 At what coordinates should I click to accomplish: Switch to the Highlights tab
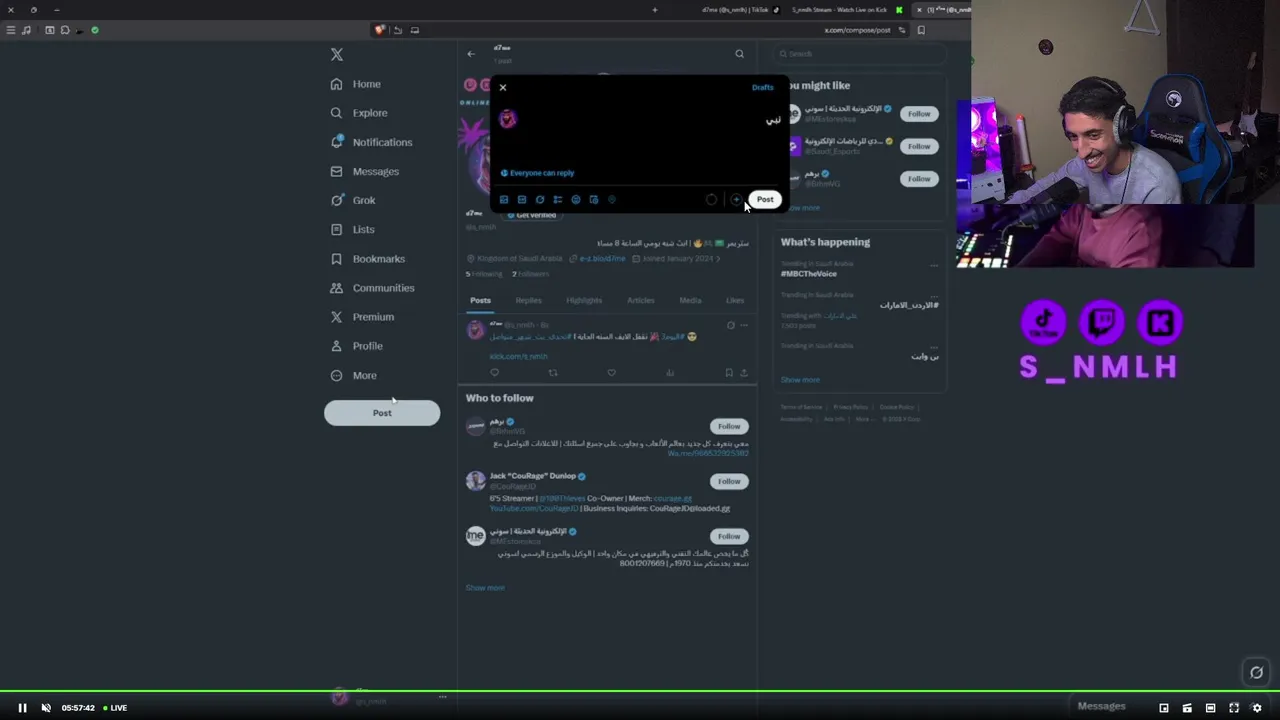(584, 300)
